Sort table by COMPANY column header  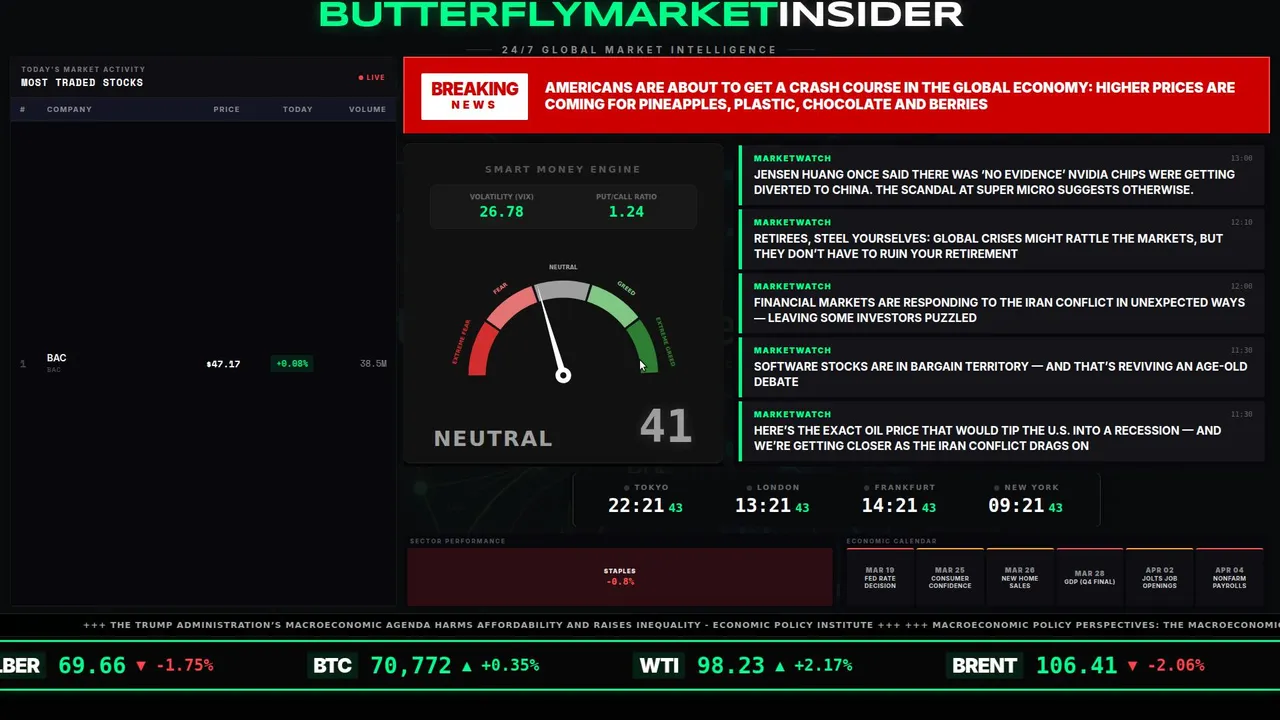[x=69, y=109]
